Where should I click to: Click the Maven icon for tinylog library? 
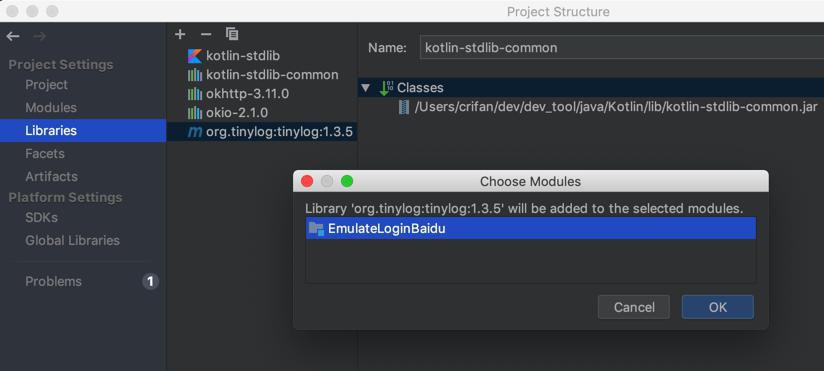coord(194,132)
